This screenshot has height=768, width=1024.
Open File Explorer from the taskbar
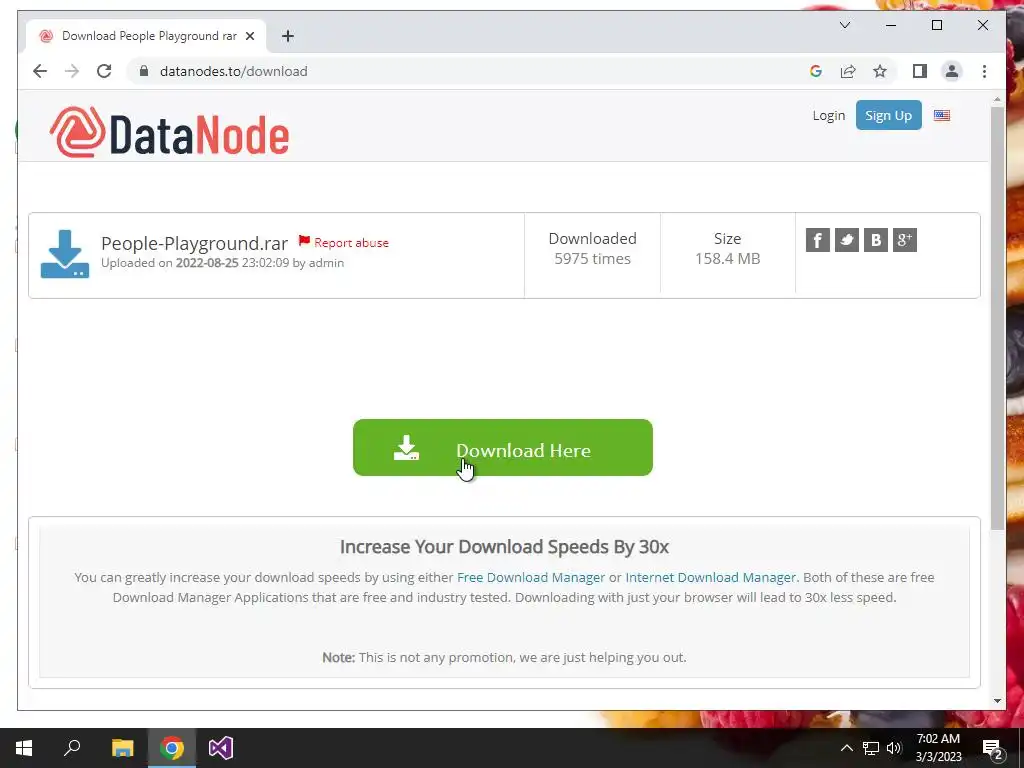pos(122,748)
